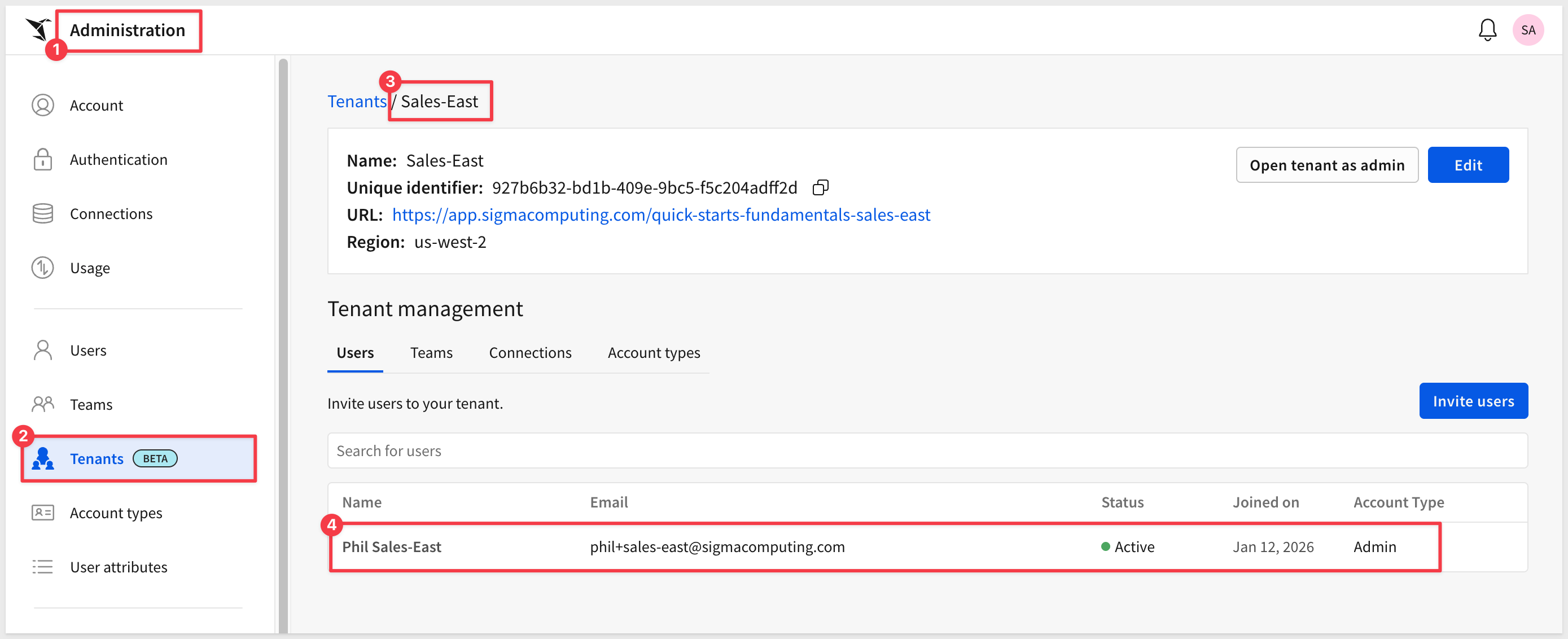1568x639 pixels.
Task: Click Open tenant as admin button
Action: (1326, 165)
